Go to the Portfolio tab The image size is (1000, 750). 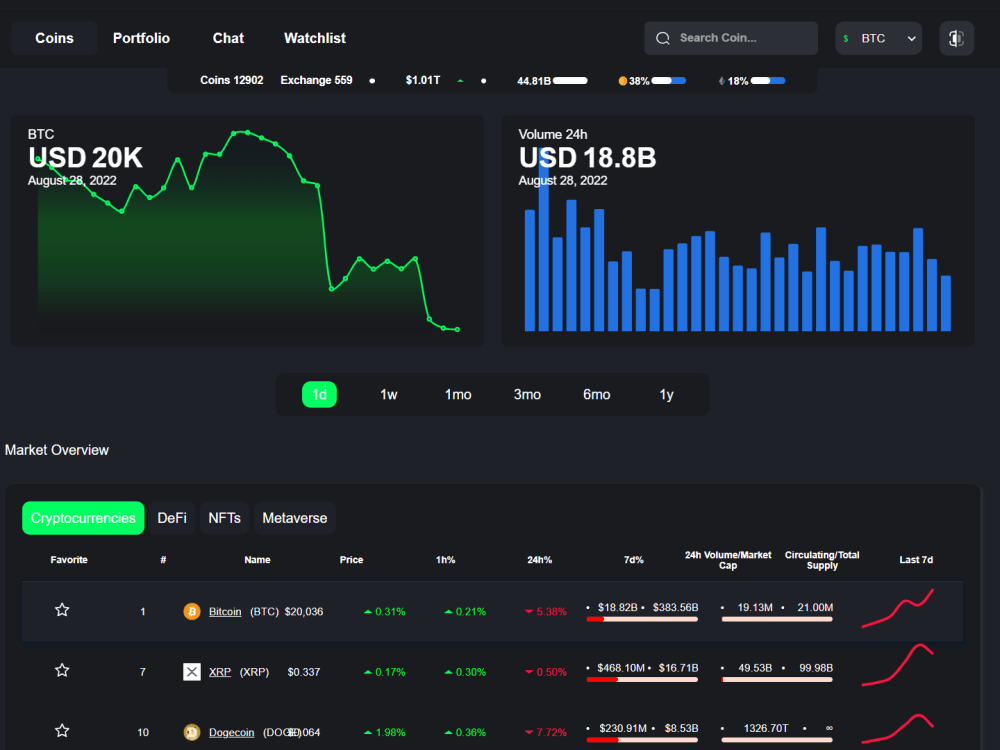click(x=141, y=38)
